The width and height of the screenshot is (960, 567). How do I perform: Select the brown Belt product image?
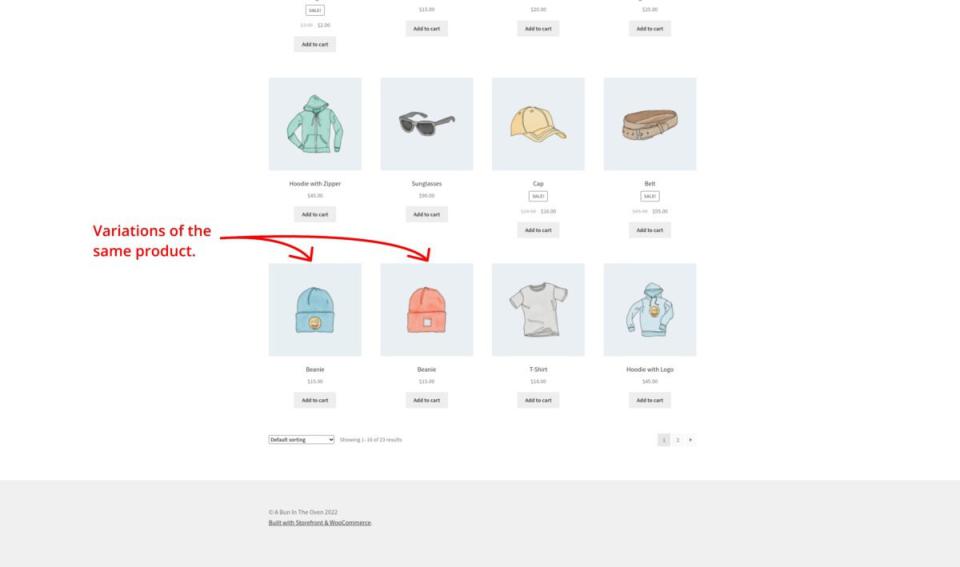(650, 124)
